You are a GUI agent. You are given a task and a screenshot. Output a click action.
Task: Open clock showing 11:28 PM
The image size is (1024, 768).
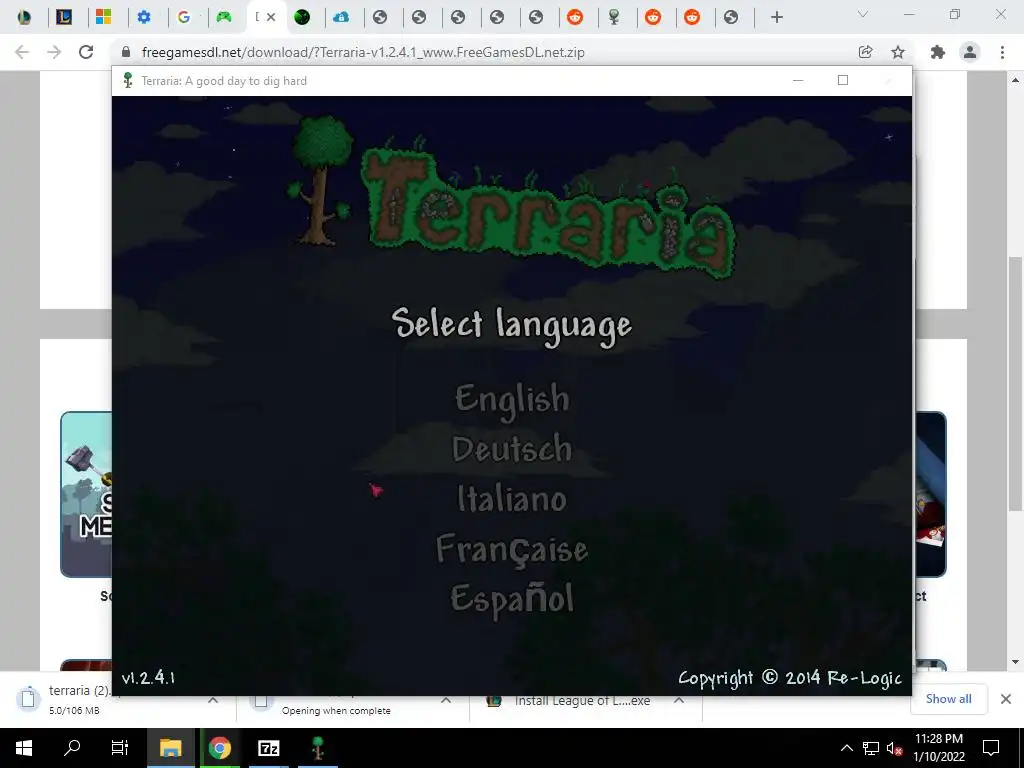coord(938,748)
